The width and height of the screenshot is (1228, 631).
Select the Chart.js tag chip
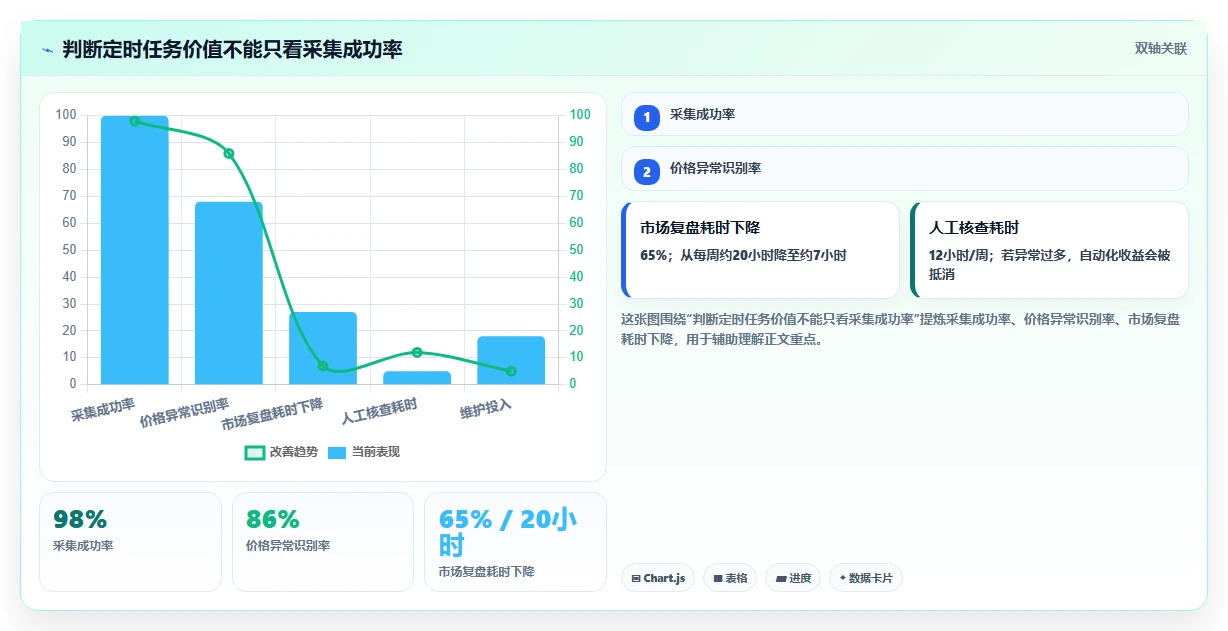tap(658, 578)
